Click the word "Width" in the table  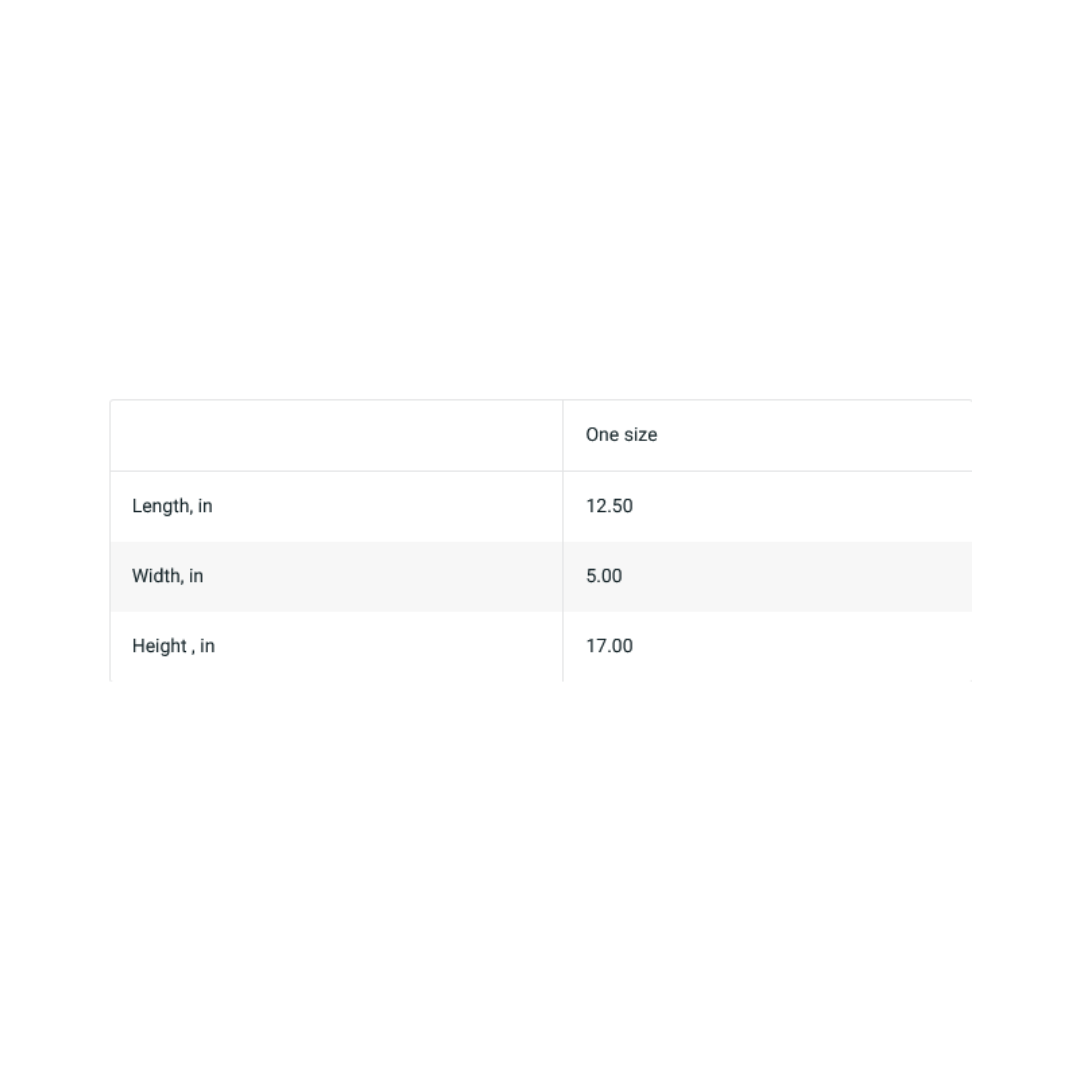155,576
